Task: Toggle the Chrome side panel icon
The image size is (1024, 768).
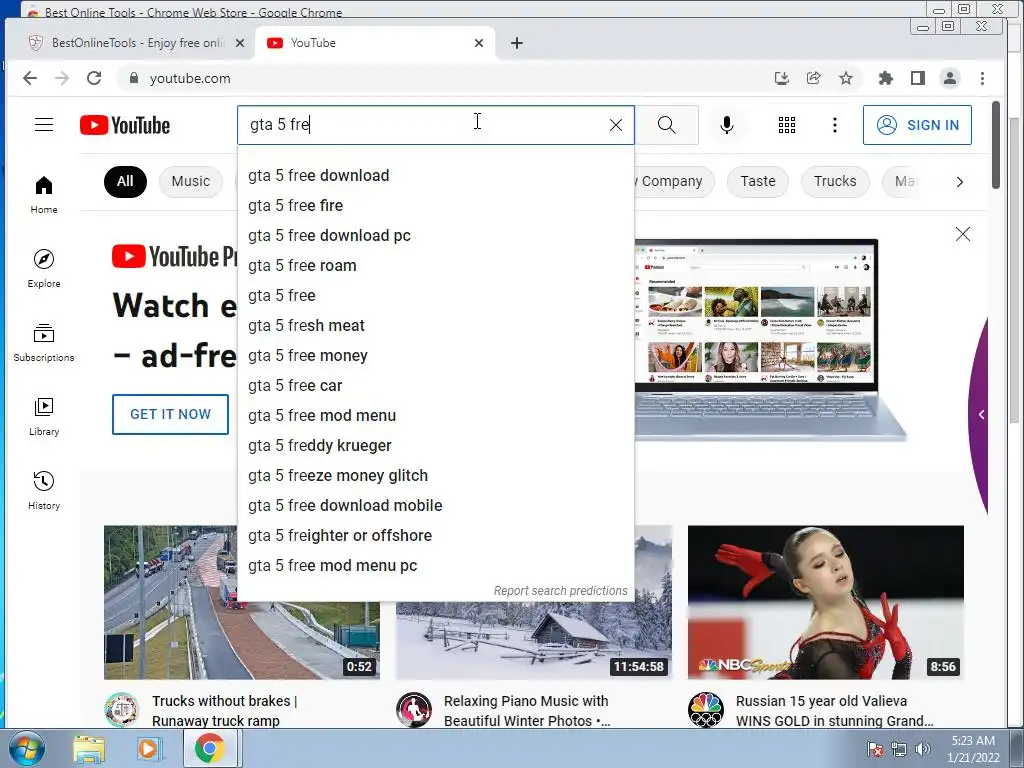Action: pyautogui.click(x=918, y=78)
